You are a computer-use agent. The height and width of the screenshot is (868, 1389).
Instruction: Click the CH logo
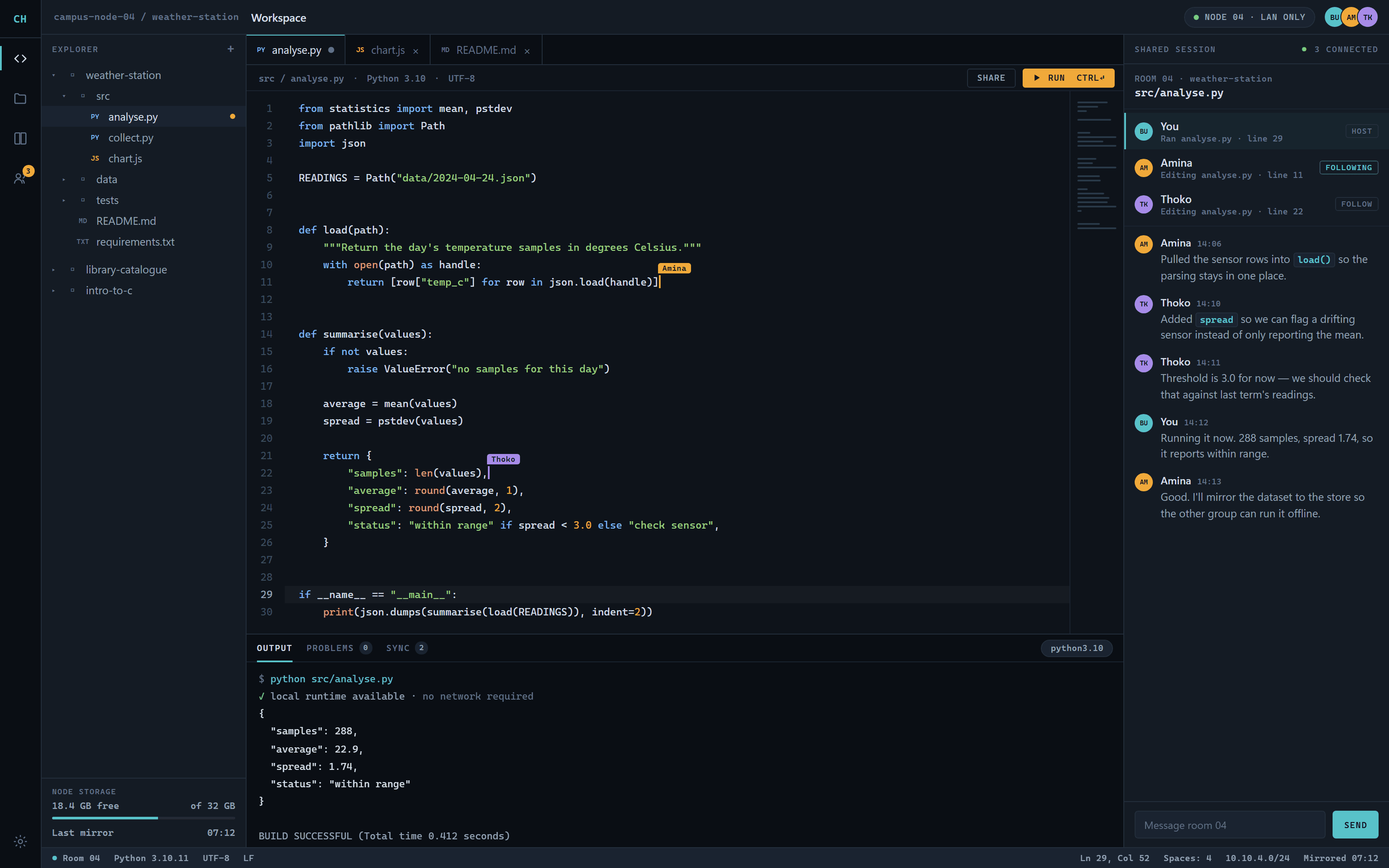click(x=20, y=19)
